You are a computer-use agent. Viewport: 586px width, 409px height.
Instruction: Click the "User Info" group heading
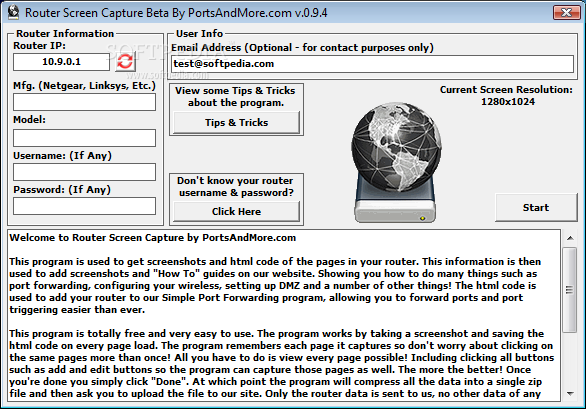(x=199, y=34)
